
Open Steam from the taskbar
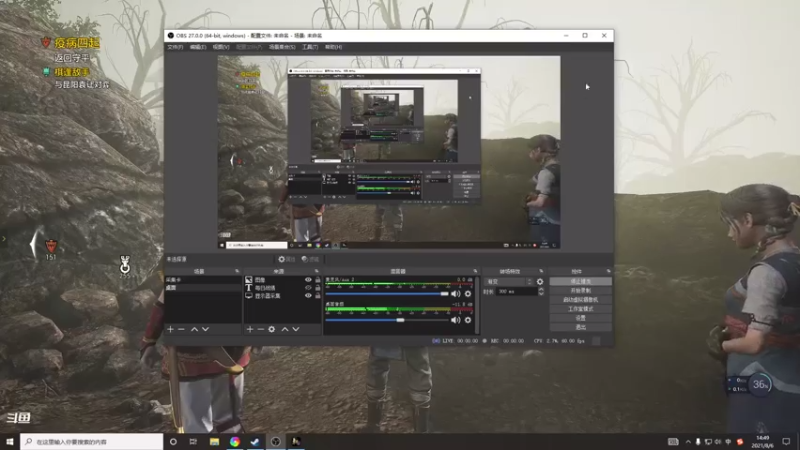click(255, 442)
